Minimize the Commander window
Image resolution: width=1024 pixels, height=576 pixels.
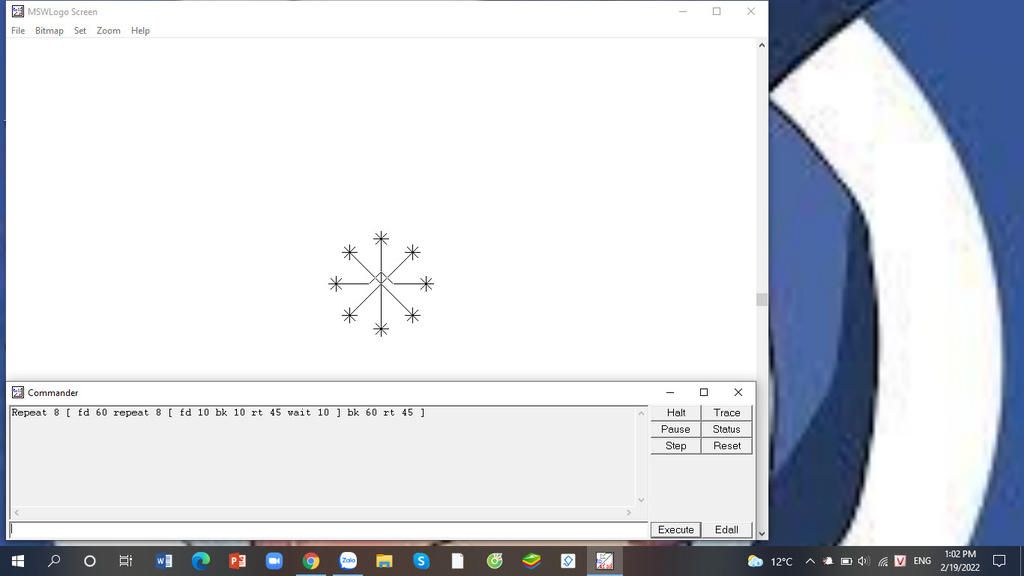tap(670, 392)
